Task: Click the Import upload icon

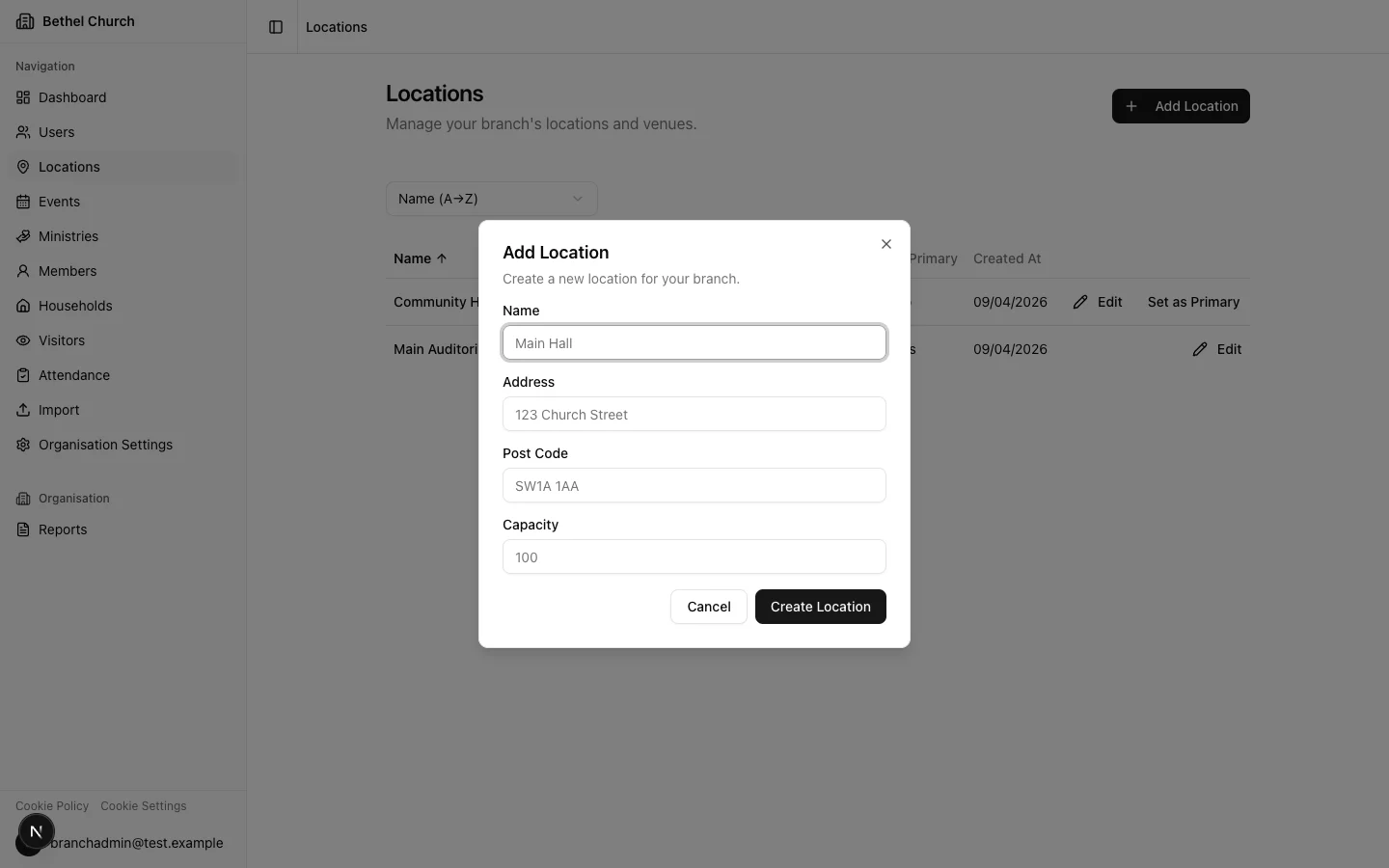Action: click(x=23, y=410)
